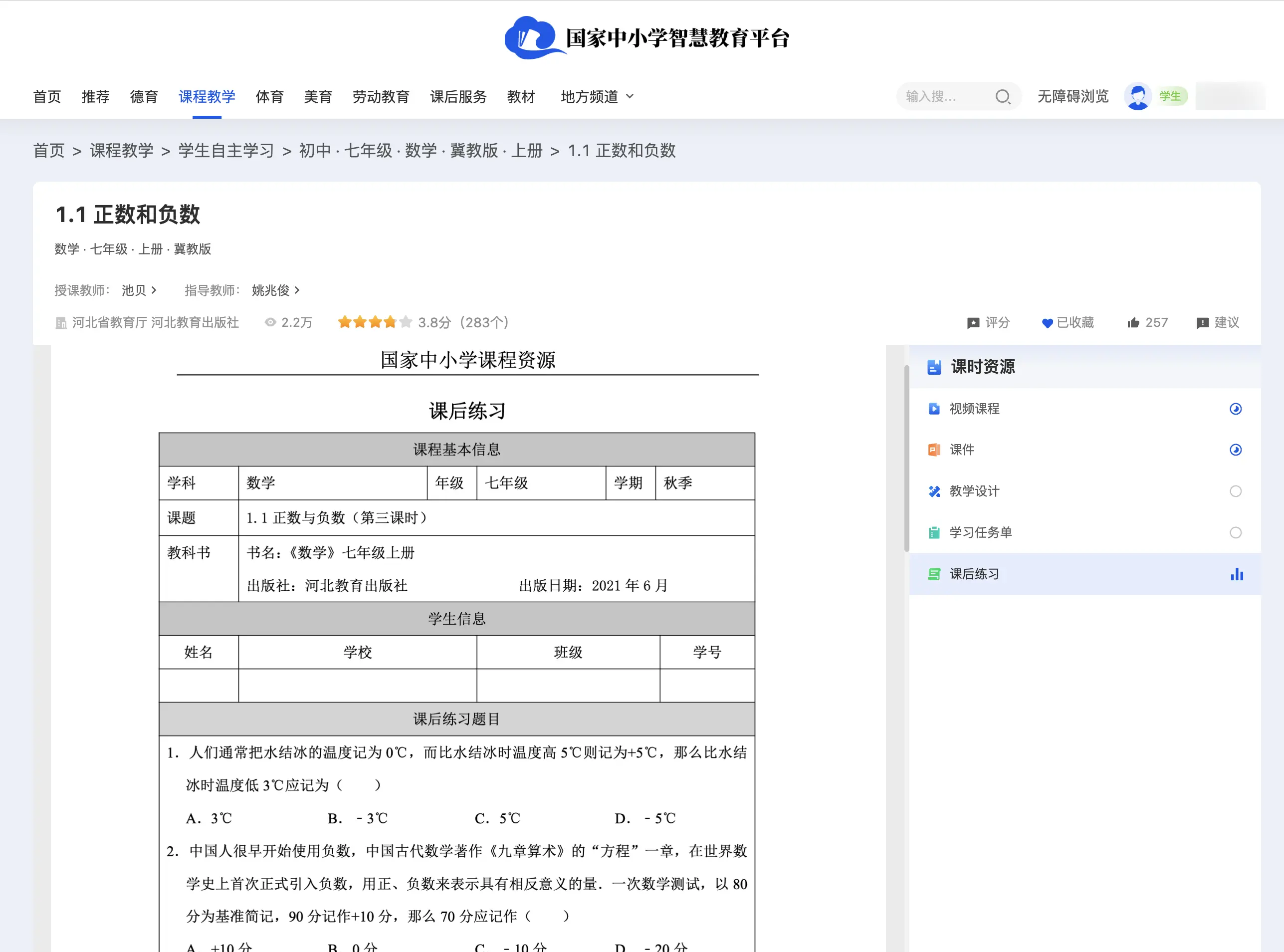Open the 课程教学 nav tab

point(207,96)
